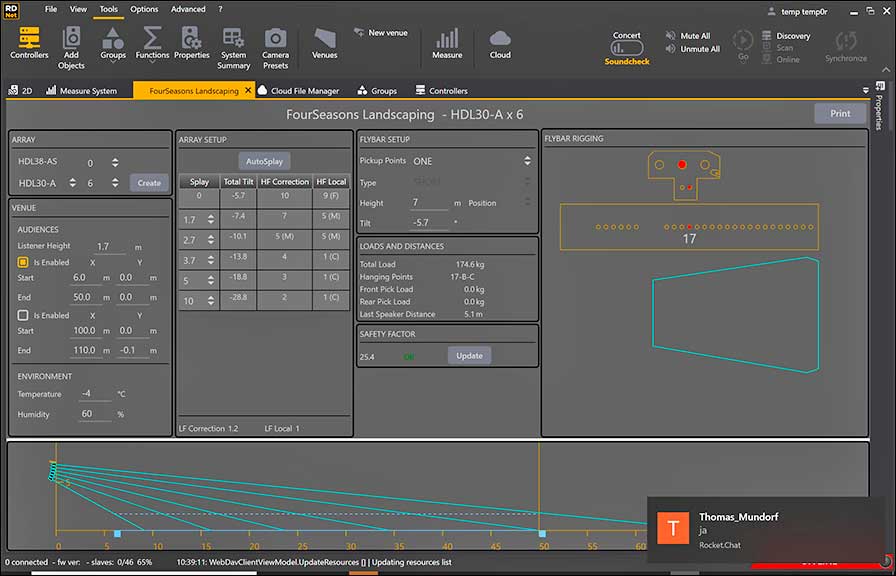Disable the first audience Is Enabled checkbox
Screen dimensions: 896x576
tap(23, 262)
